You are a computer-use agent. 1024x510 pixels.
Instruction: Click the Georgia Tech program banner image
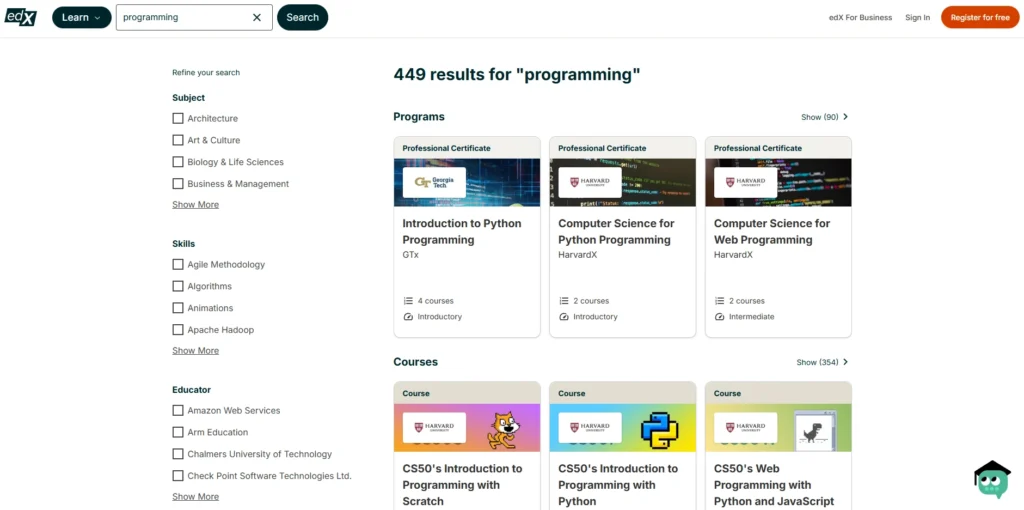coord(467,182)
